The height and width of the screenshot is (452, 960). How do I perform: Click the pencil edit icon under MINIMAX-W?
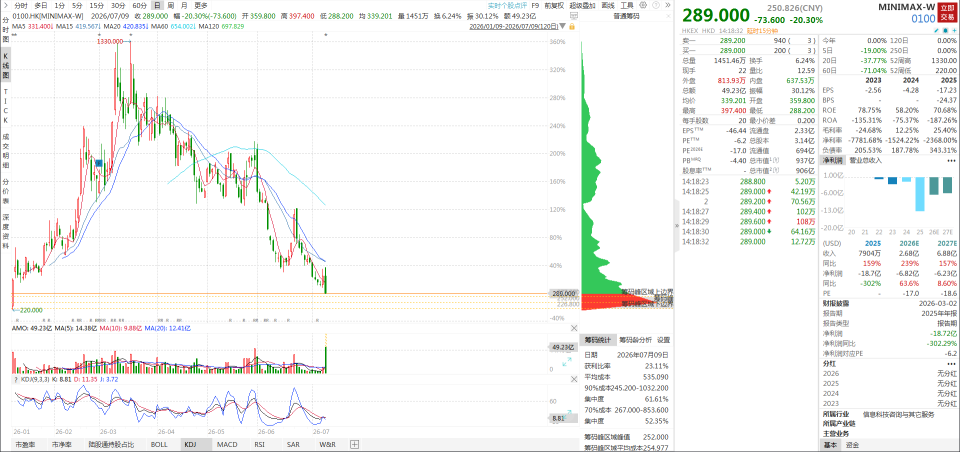coord(936,31)
